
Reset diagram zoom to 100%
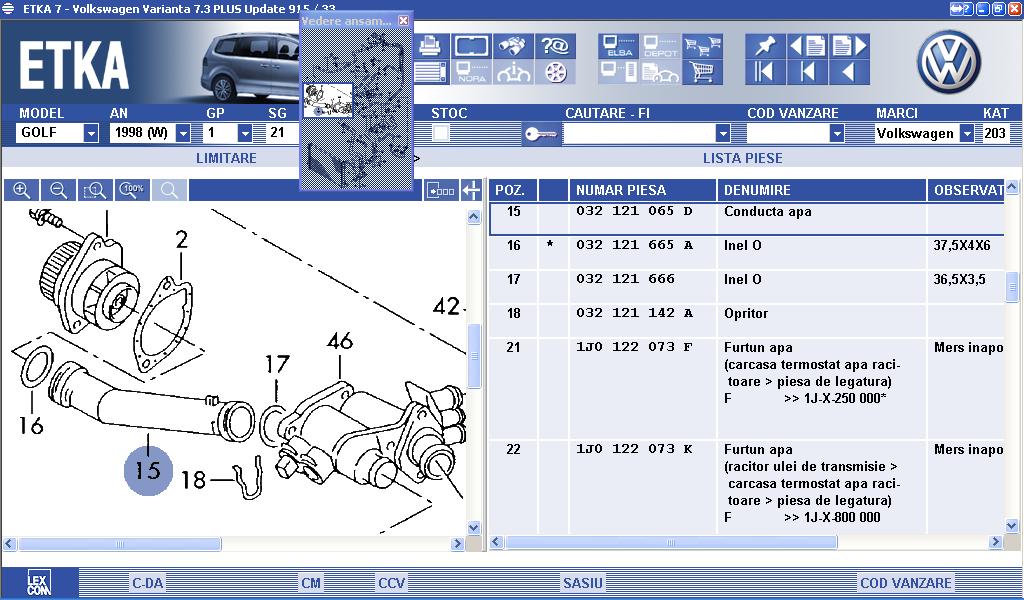[133, 190]
